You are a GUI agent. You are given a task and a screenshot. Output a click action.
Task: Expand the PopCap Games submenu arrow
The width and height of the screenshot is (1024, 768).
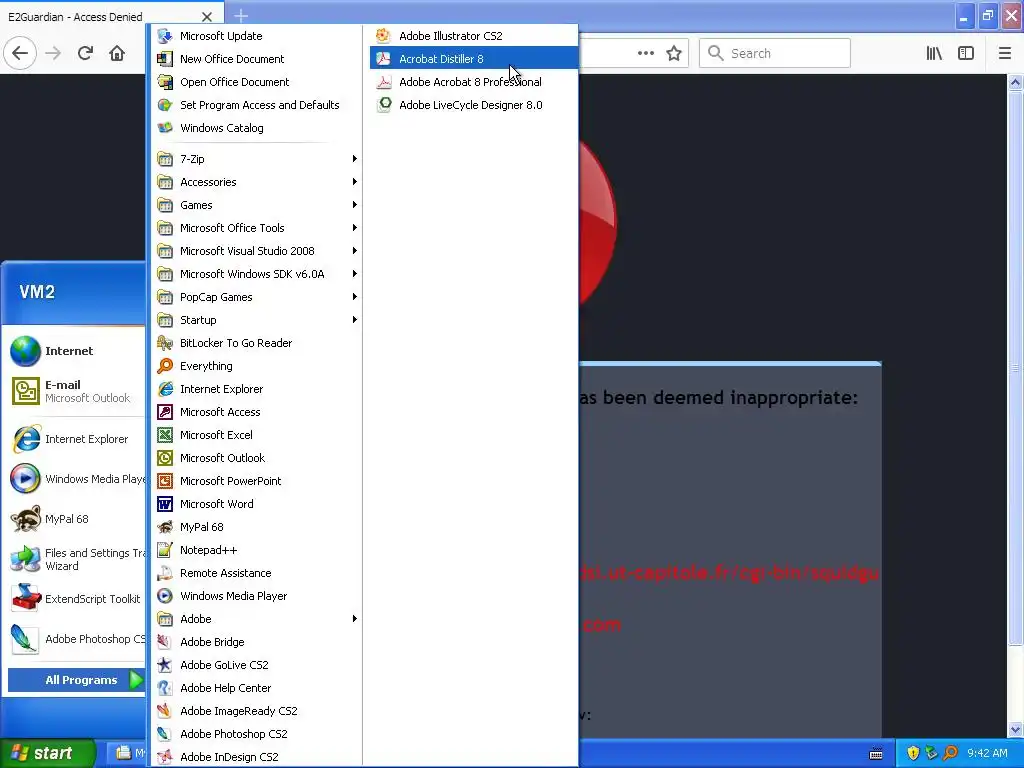355,297
